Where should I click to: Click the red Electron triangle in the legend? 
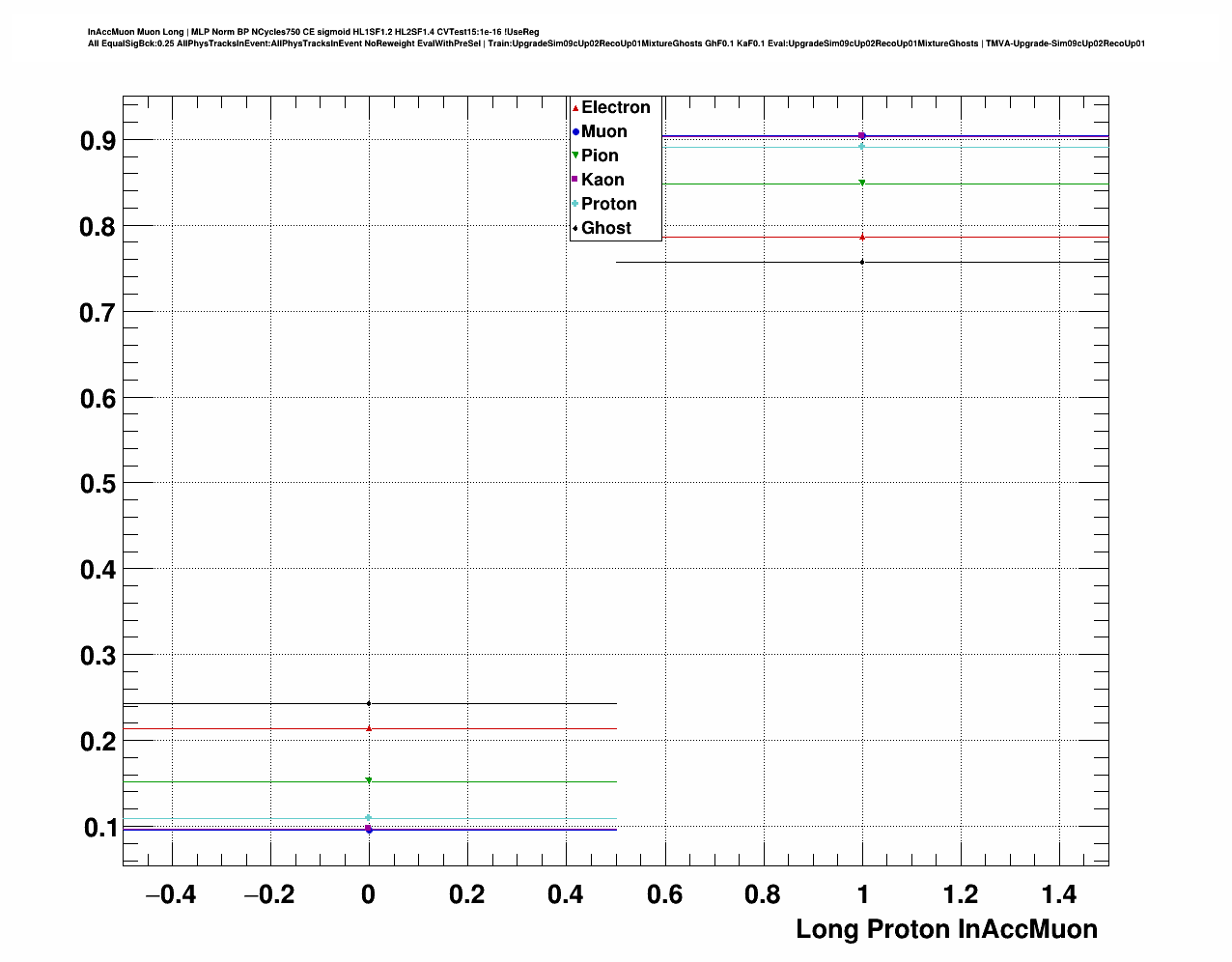click(575, 108)
